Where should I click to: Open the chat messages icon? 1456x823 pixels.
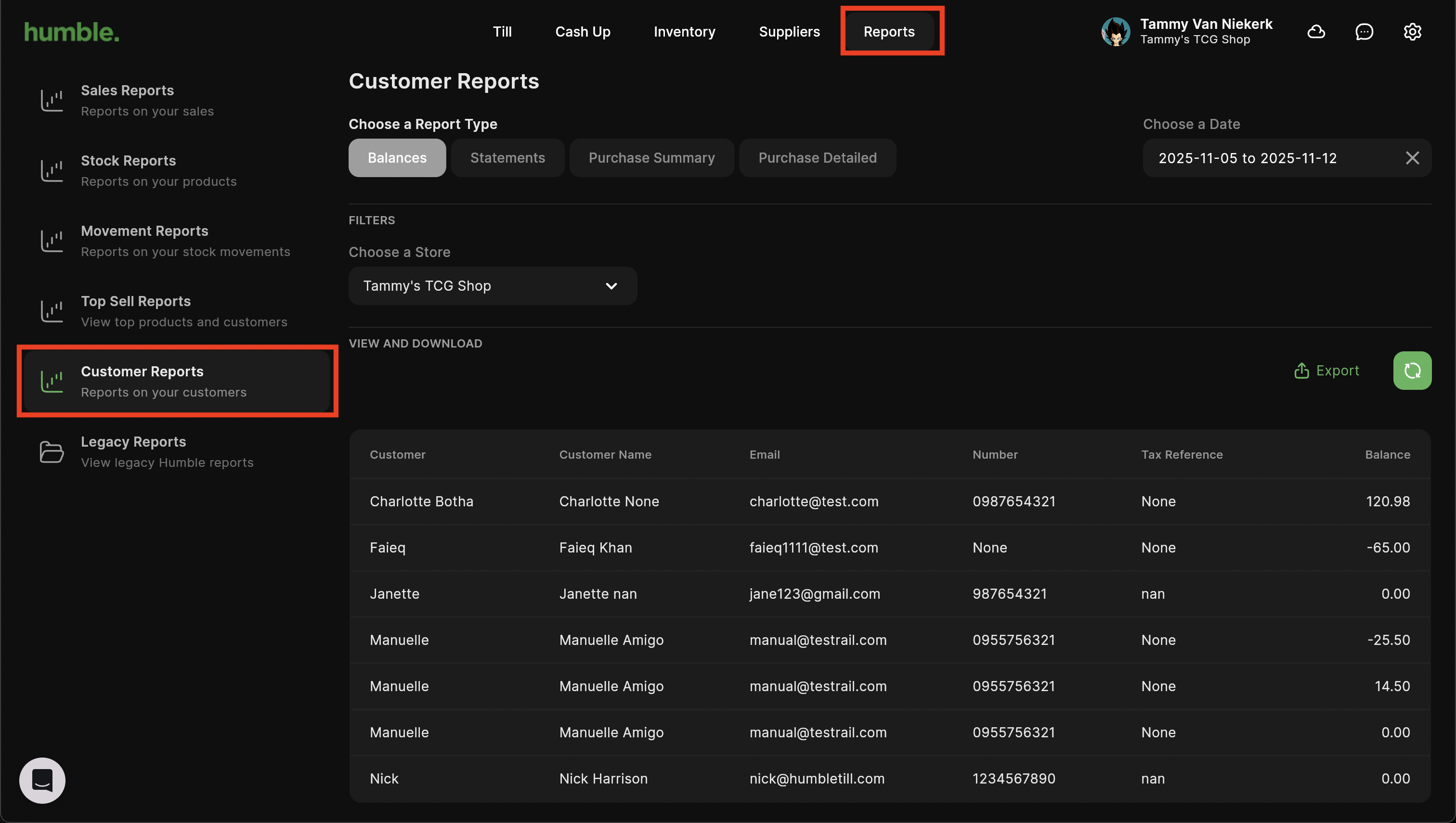tap(1364, 32)
